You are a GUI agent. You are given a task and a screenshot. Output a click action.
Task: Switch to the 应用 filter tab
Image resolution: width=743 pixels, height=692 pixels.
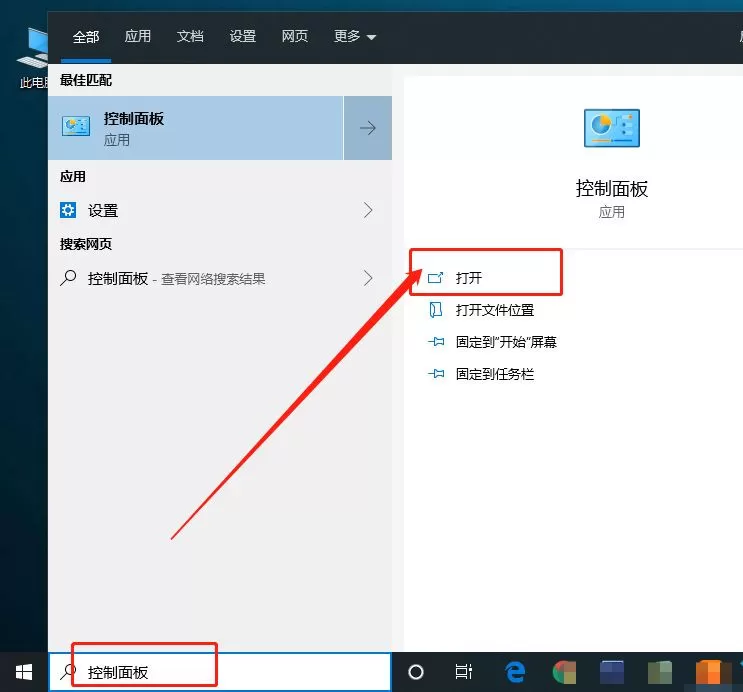[137, 36]
